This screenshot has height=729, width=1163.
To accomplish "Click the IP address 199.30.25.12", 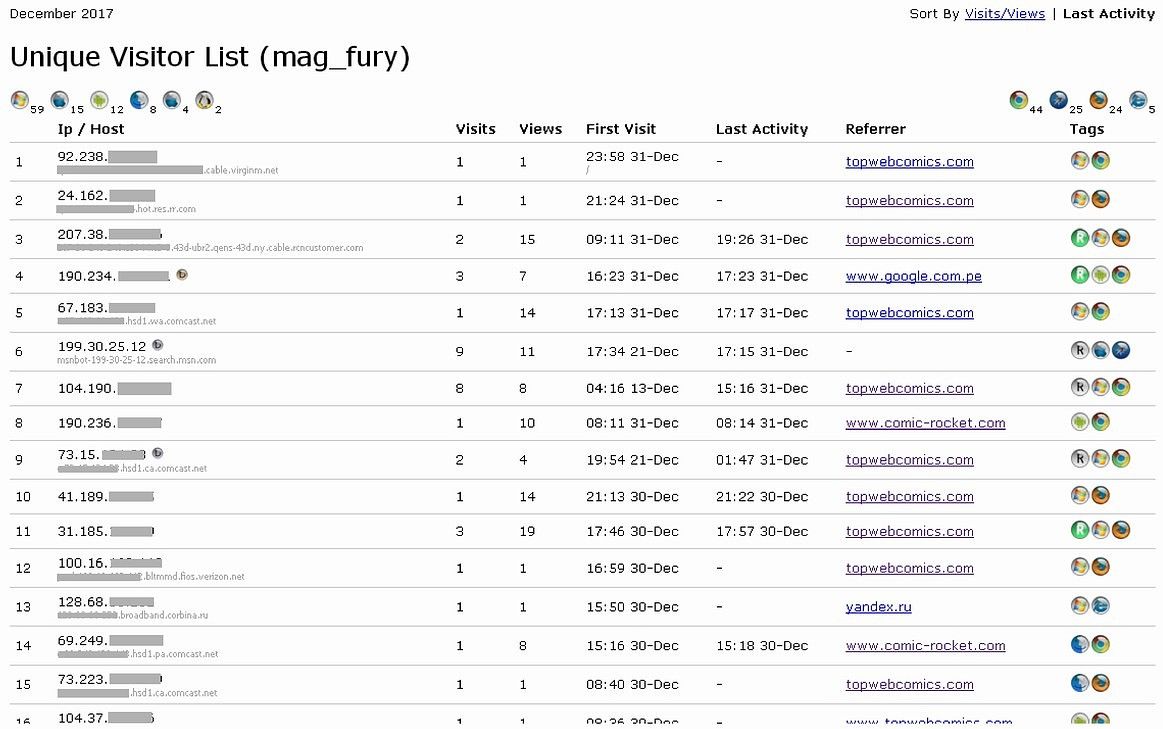I will tap(102, 346).
